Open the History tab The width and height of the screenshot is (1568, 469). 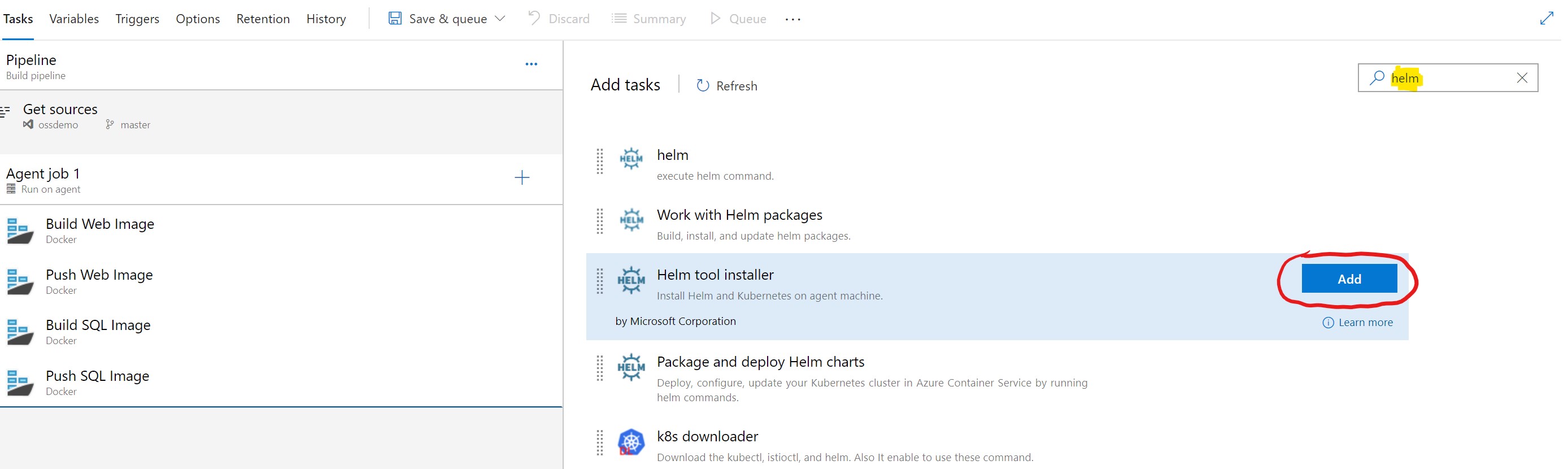point(326,19)
